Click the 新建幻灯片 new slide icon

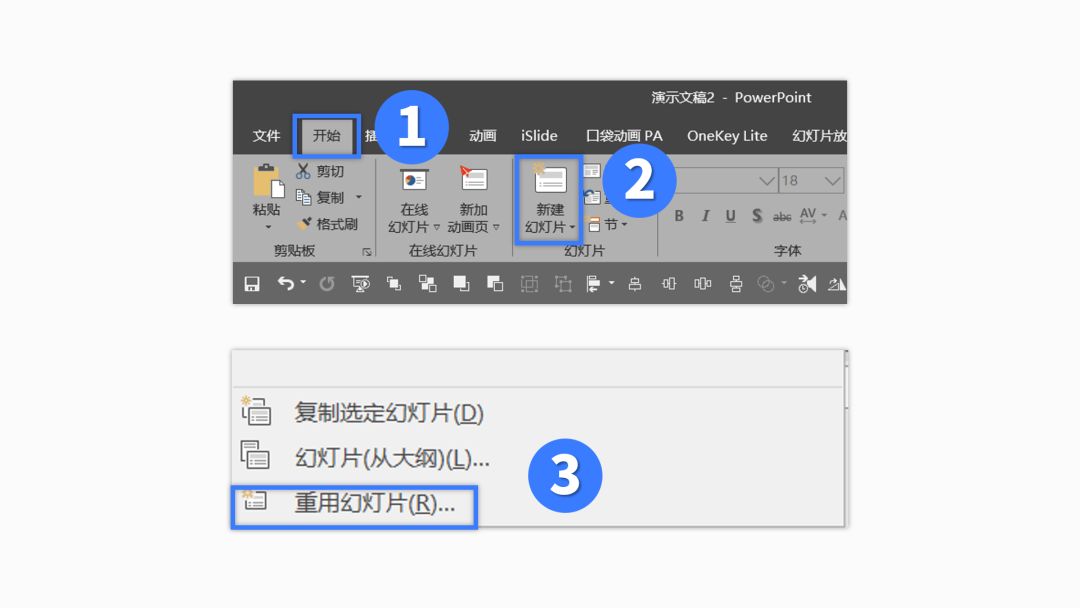click(x=549, y=179)
